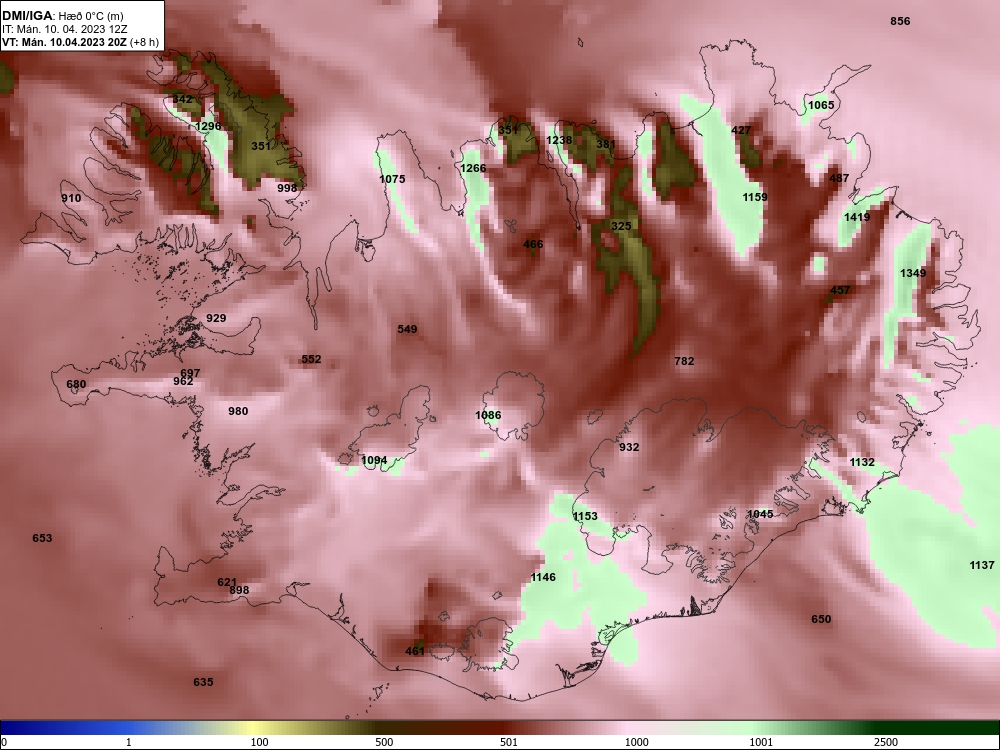The width and height of the screenshot is (1000, 750).
Task: Select the 650 value label
Action: [821, 619]
